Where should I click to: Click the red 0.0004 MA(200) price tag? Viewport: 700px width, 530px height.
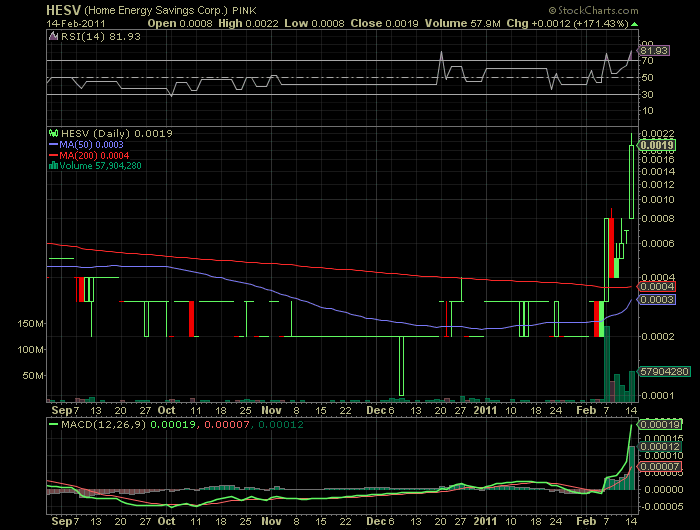click(657, 287)
